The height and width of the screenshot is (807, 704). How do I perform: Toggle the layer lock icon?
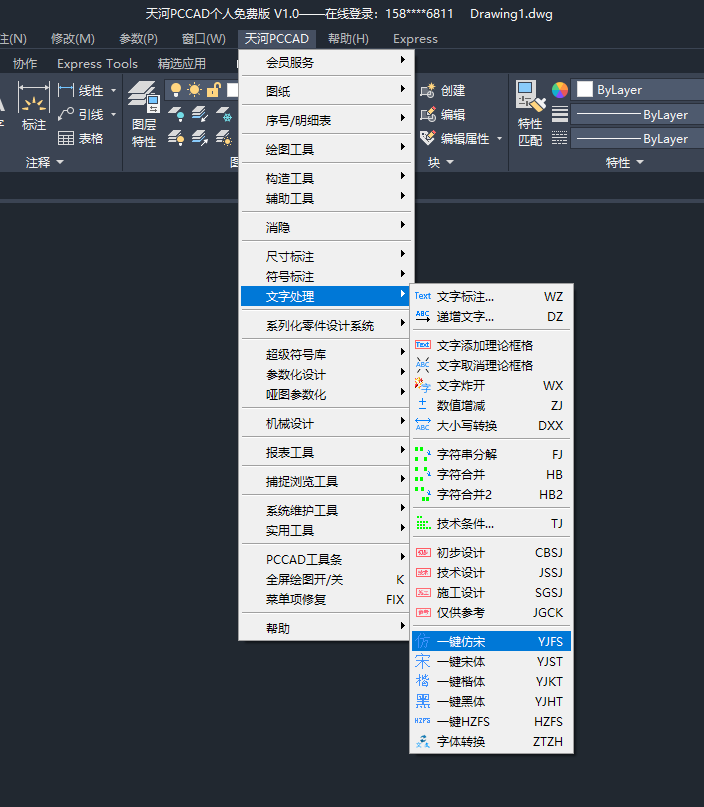point(212,90)
